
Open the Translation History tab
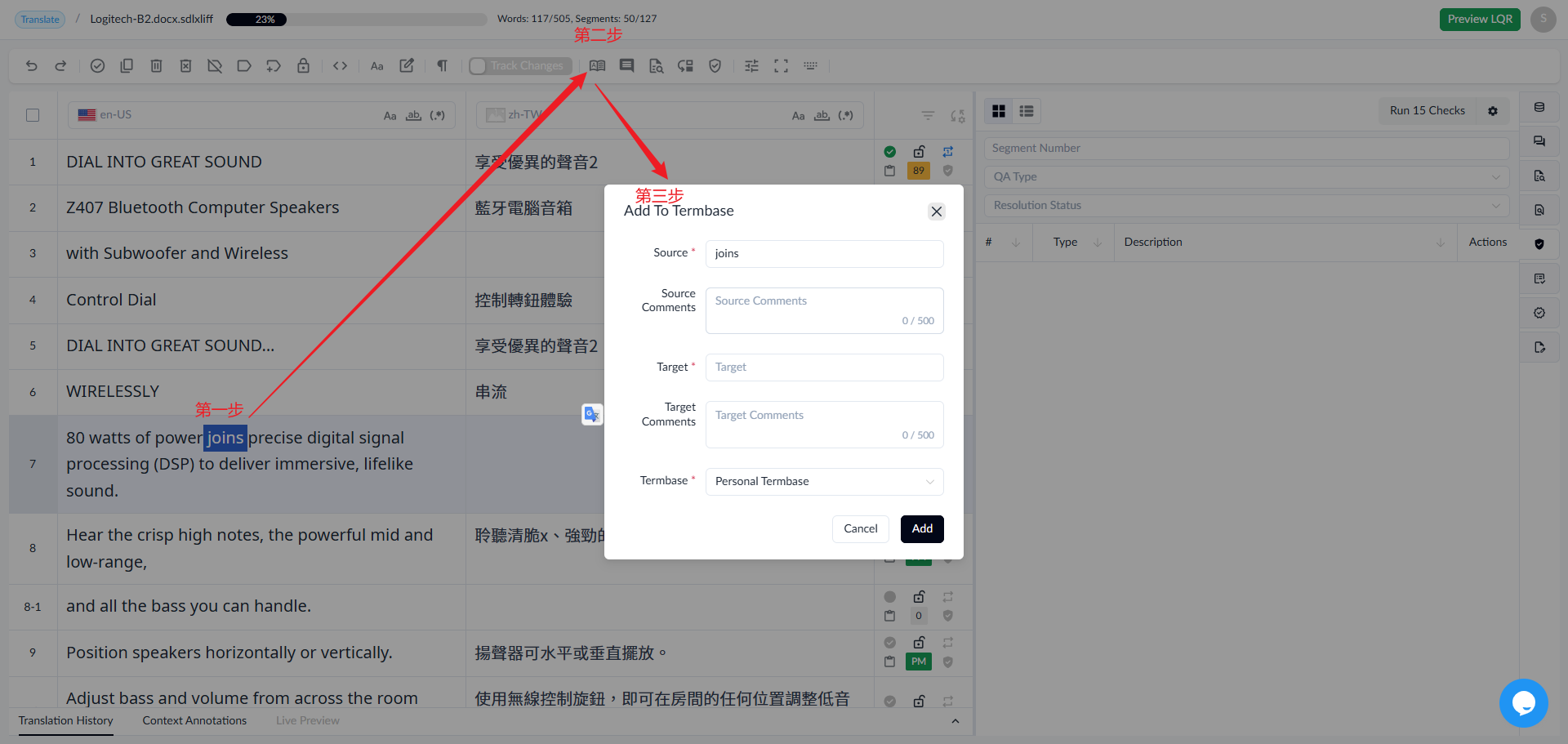click(66, 720)
